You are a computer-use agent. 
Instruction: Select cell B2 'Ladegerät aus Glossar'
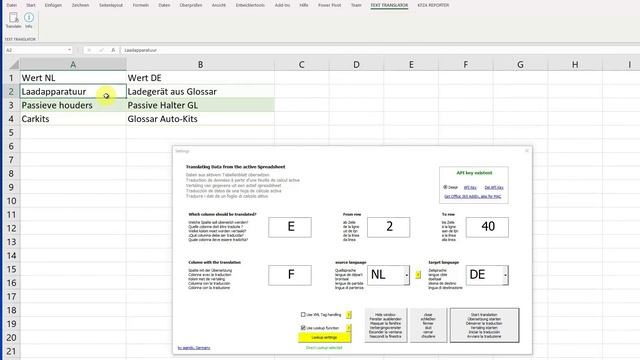coord(200,91)
